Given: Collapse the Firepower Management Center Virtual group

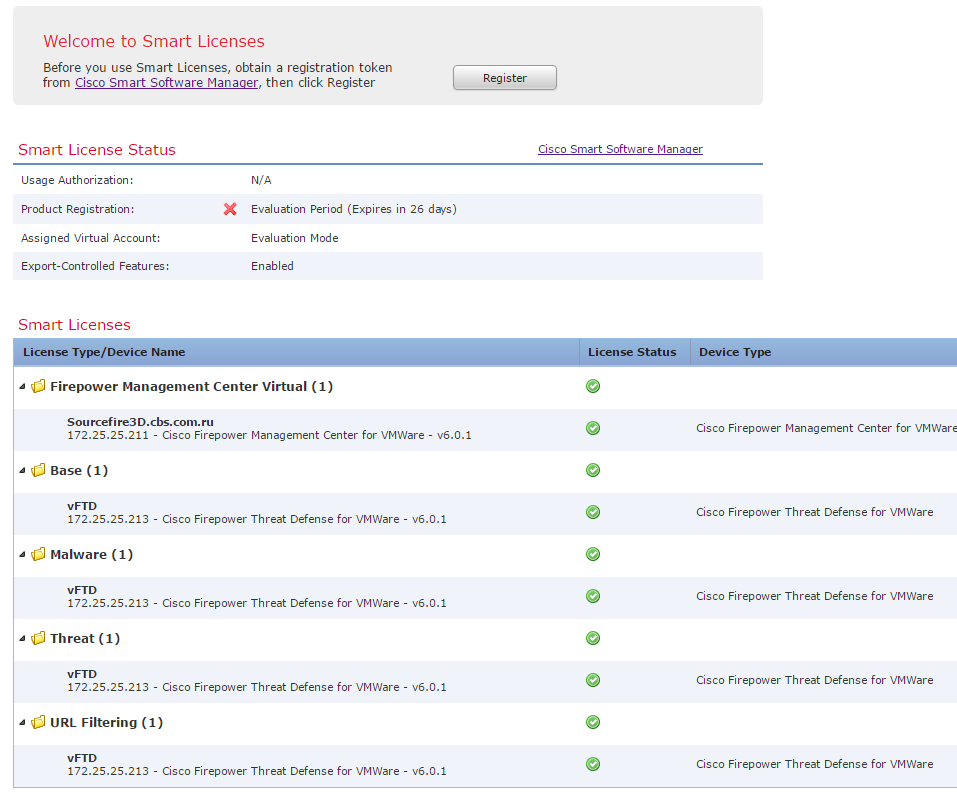Looking at the screenshot, I should [x=23, y=386].
